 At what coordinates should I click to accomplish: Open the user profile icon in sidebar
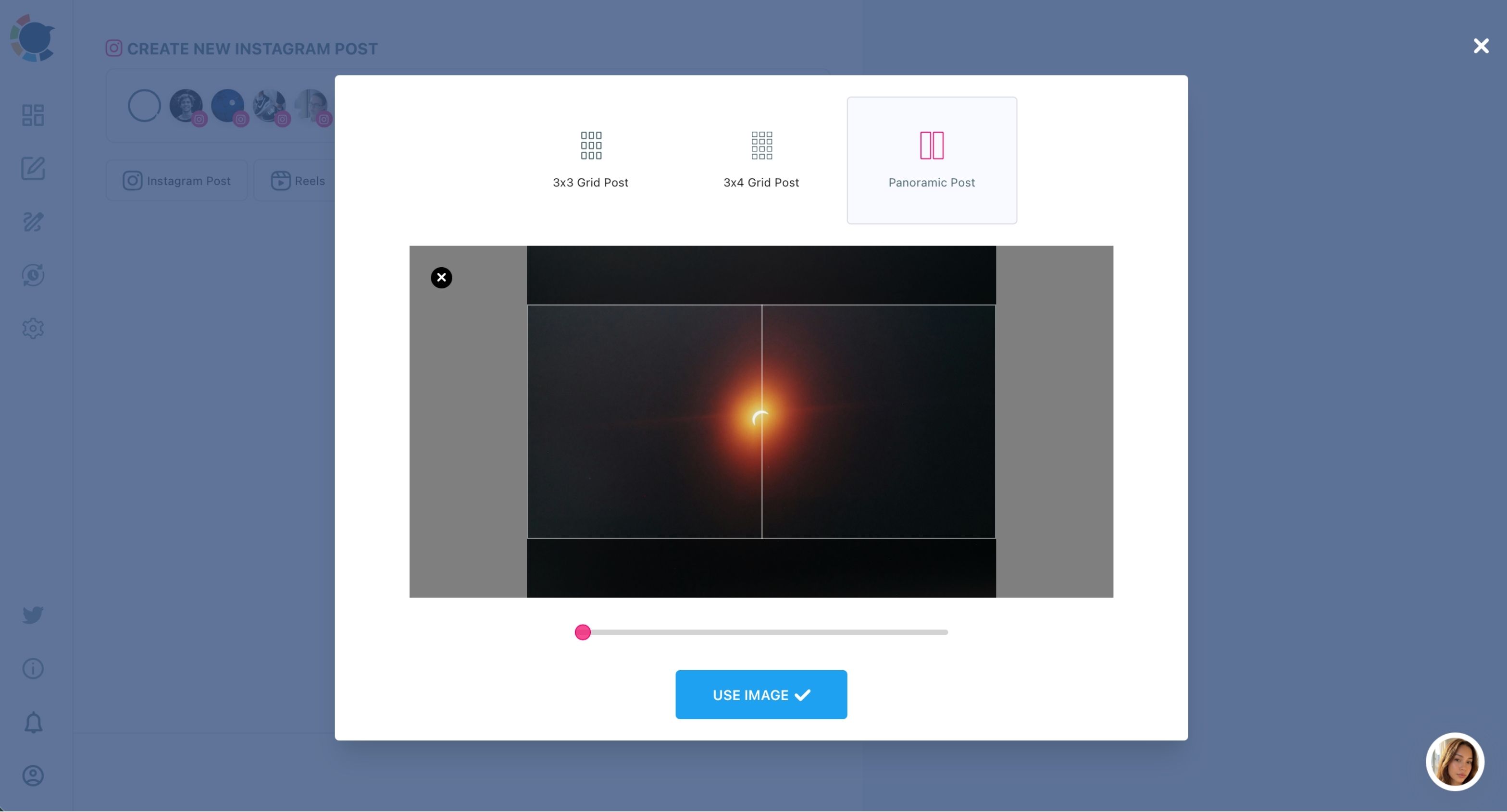click(33, 776)
